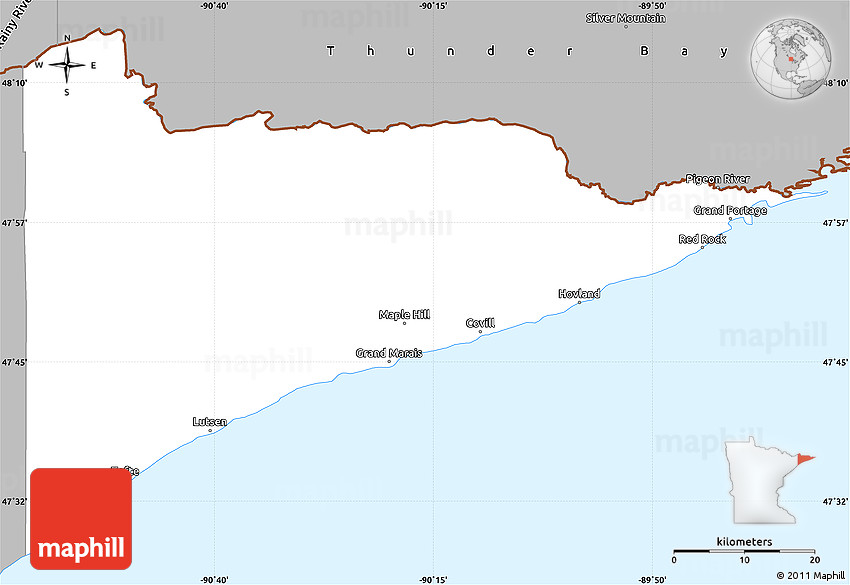
Task: Select the Red Rock label
Action: [x=702, y=239]
